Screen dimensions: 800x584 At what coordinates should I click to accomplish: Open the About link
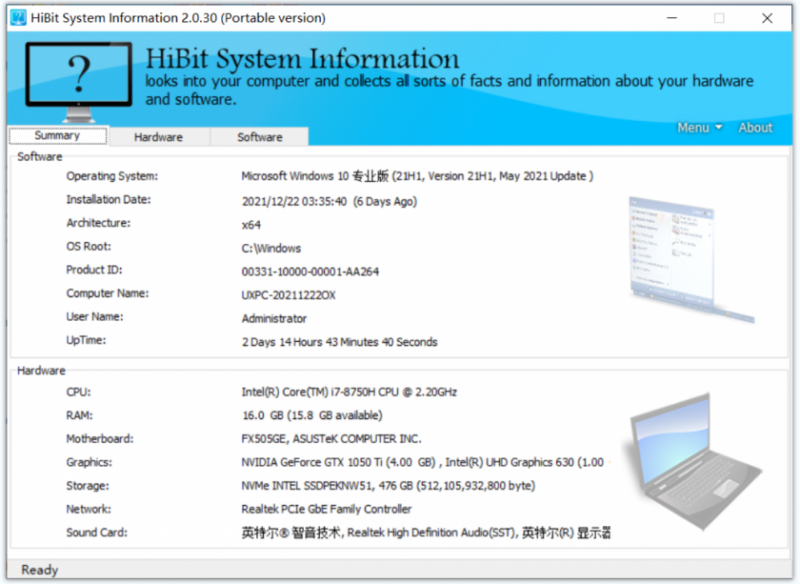pyautogui.click(x=755, y=128)
